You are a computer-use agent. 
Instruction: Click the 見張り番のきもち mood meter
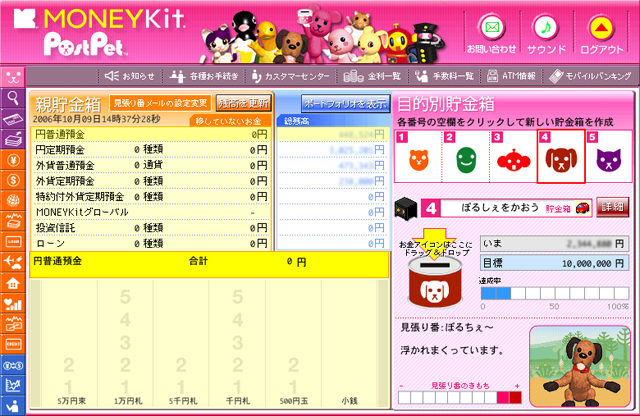(460, 397)
